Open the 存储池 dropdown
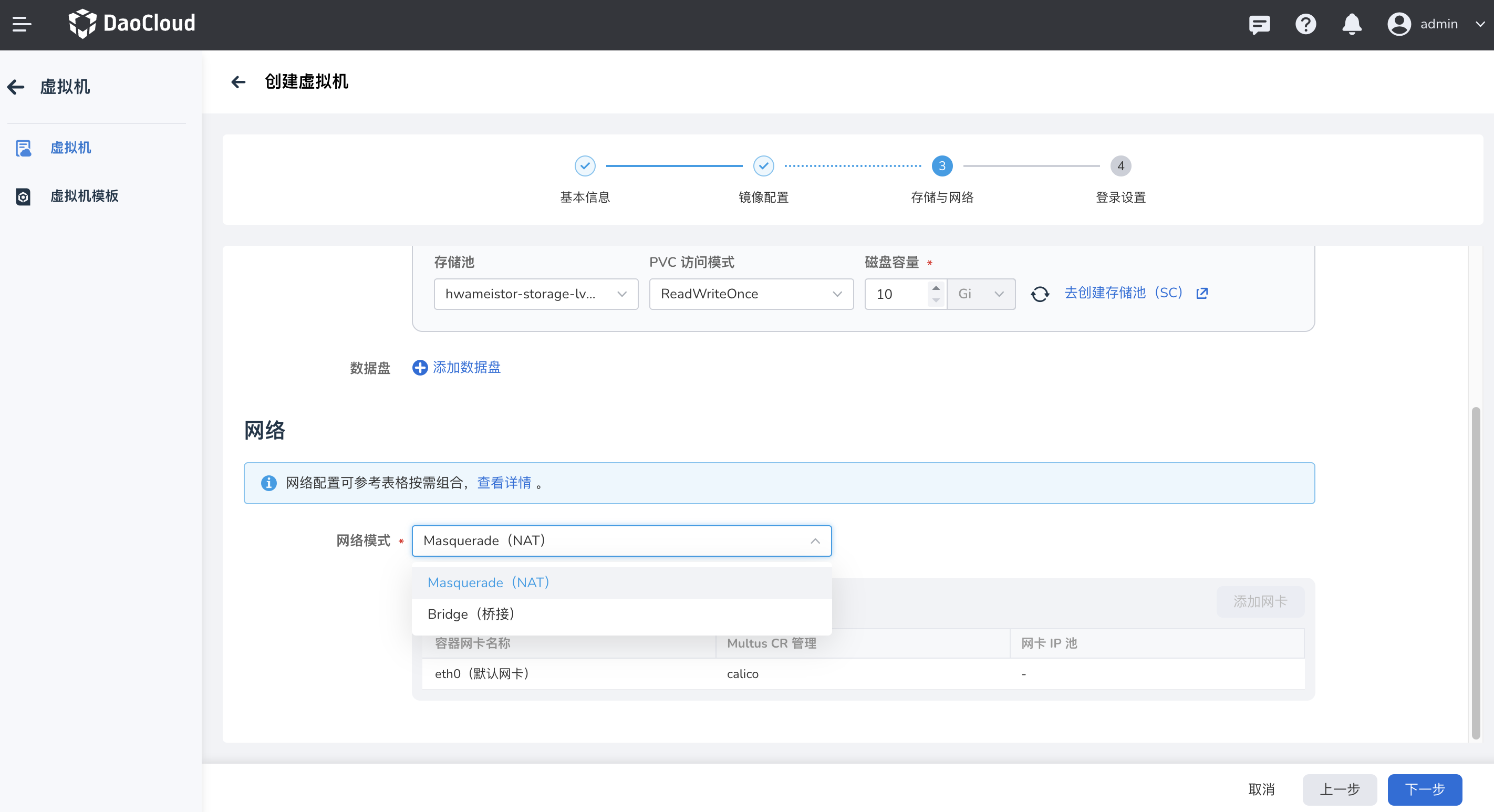The image size is (1494, 812). tap(535, 294)
